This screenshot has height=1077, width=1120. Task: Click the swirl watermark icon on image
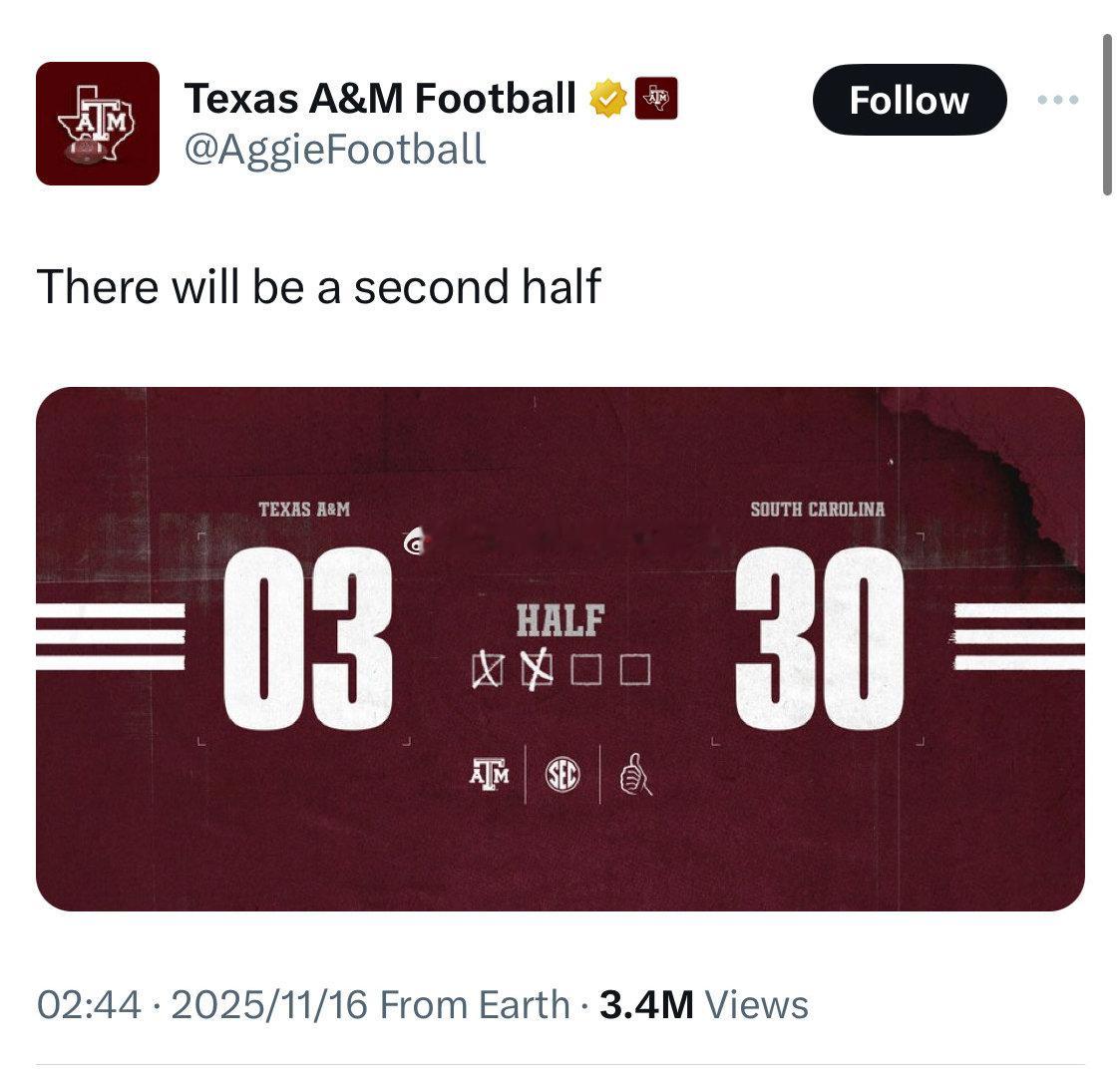[x=413, y=542]
